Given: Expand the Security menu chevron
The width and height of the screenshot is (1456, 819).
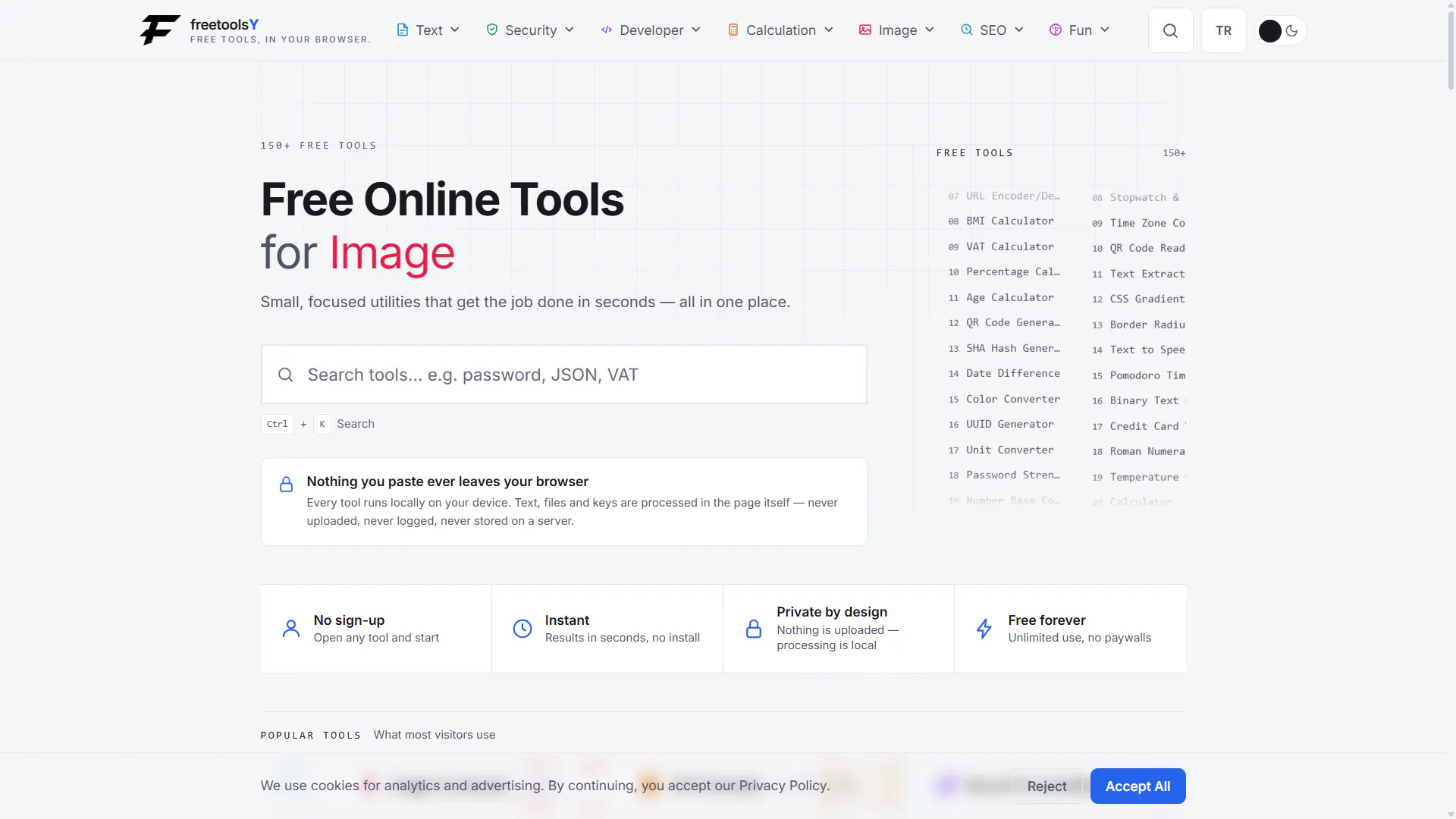Looking at the screenshot, I should (570, 30).
